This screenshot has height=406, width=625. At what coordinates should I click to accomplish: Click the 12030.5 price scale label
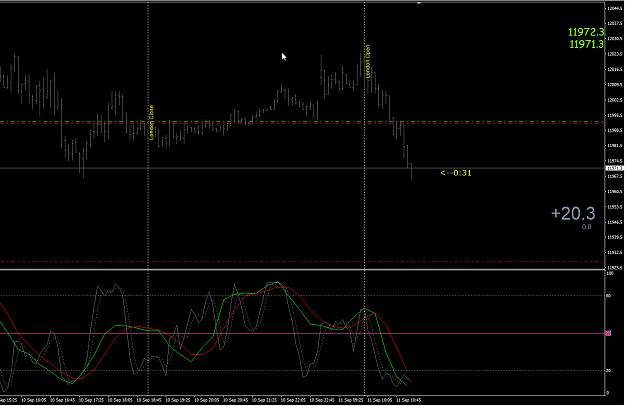614,39
